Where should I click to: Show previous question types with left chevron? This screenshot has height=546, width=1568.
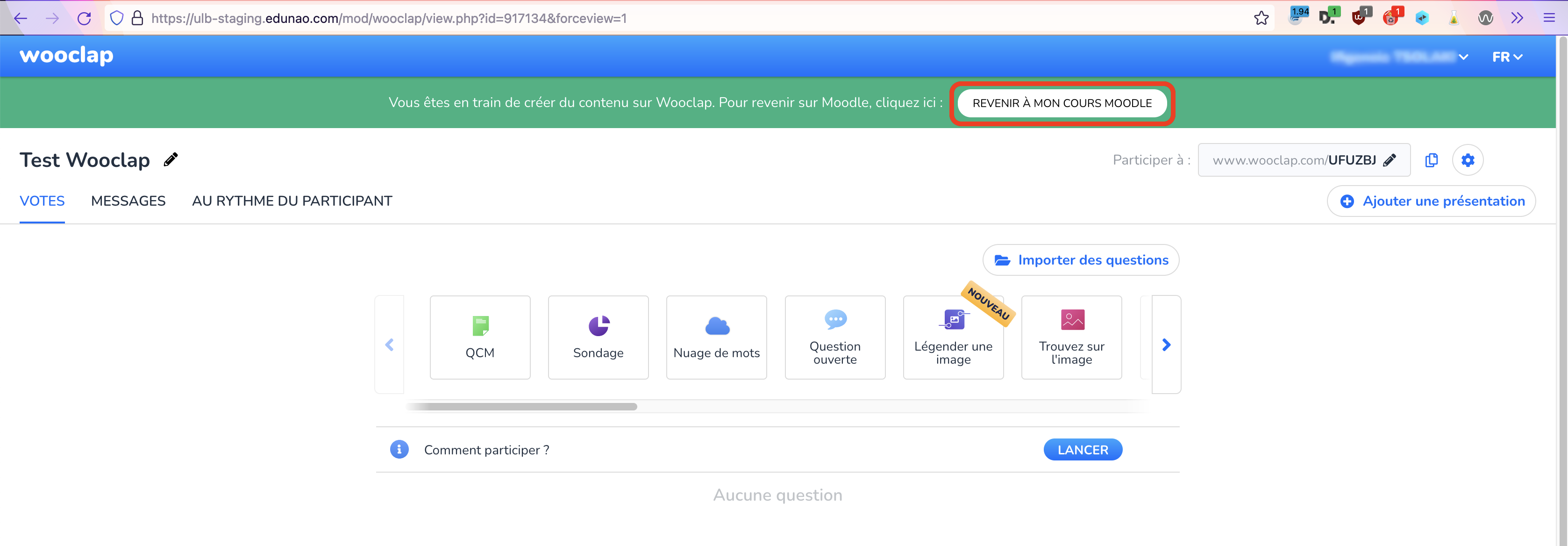390,345
